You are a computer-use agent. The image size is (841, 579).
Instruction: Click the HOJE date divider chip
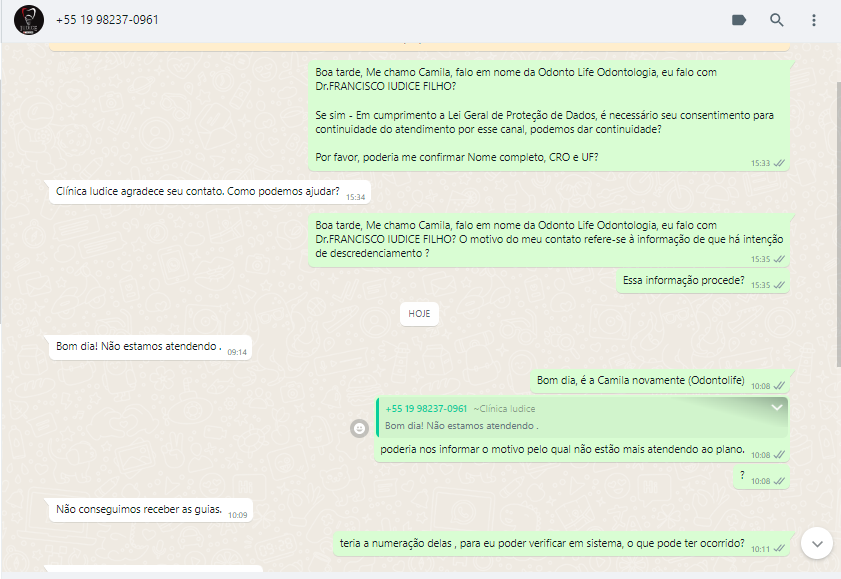pyautogui.click(x=419, y=314)
